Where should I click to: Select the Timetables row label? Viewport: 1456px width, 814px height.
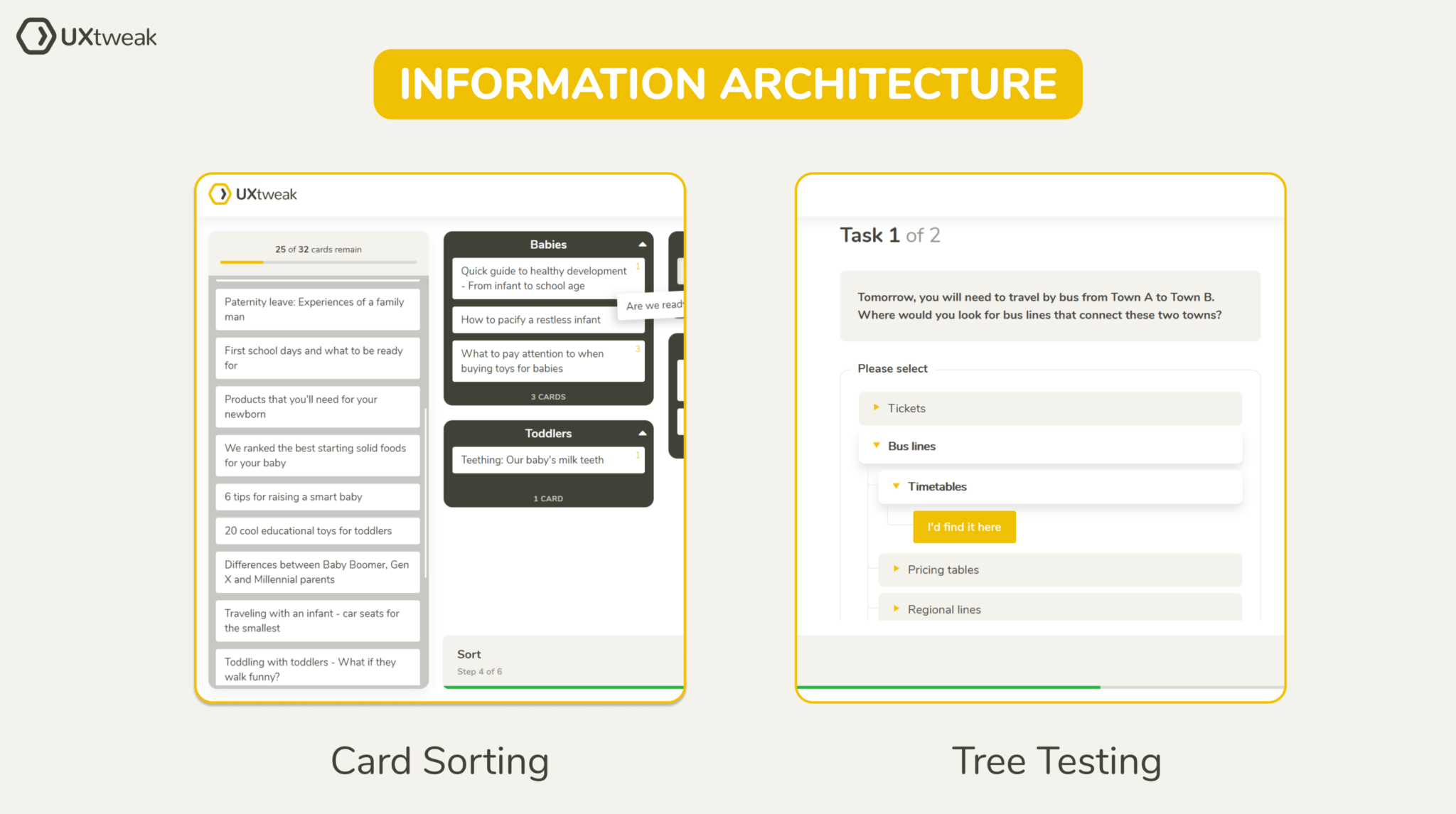[937, 486]
